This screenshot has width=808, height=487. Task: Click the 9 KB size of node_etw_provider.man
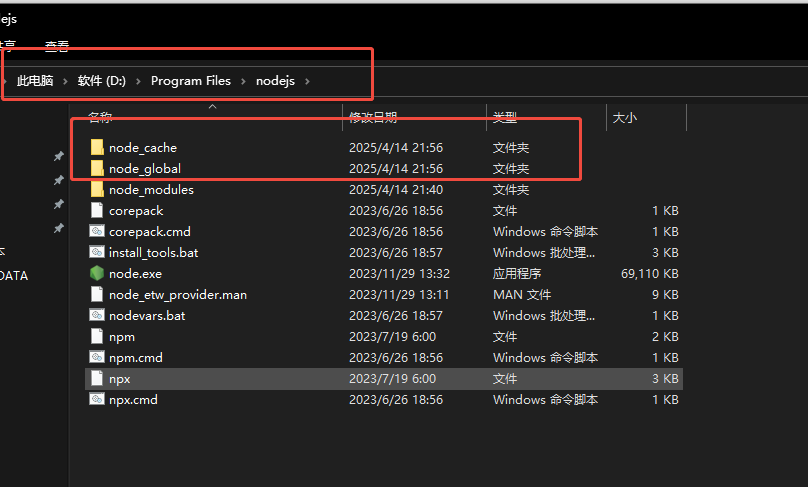click(x=665, y=295)
